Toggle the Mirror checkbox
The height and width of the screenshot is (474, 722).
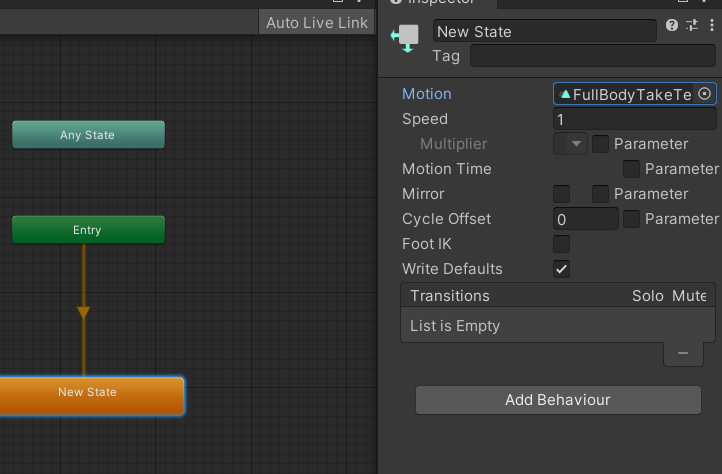(x=561, y=194)
